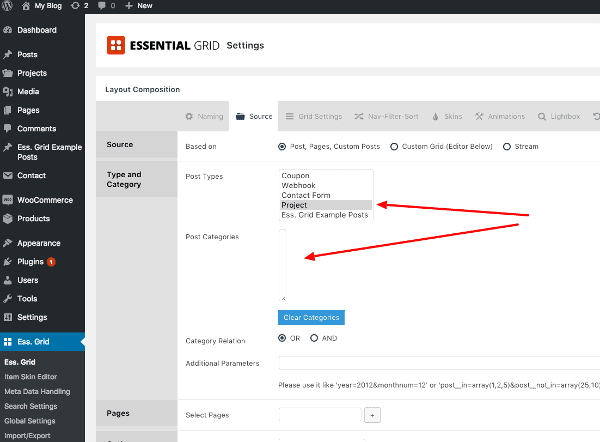600x442 pixels.
Task: Click the Settings sliders icon in sidebar
Action: pos(8,317)
